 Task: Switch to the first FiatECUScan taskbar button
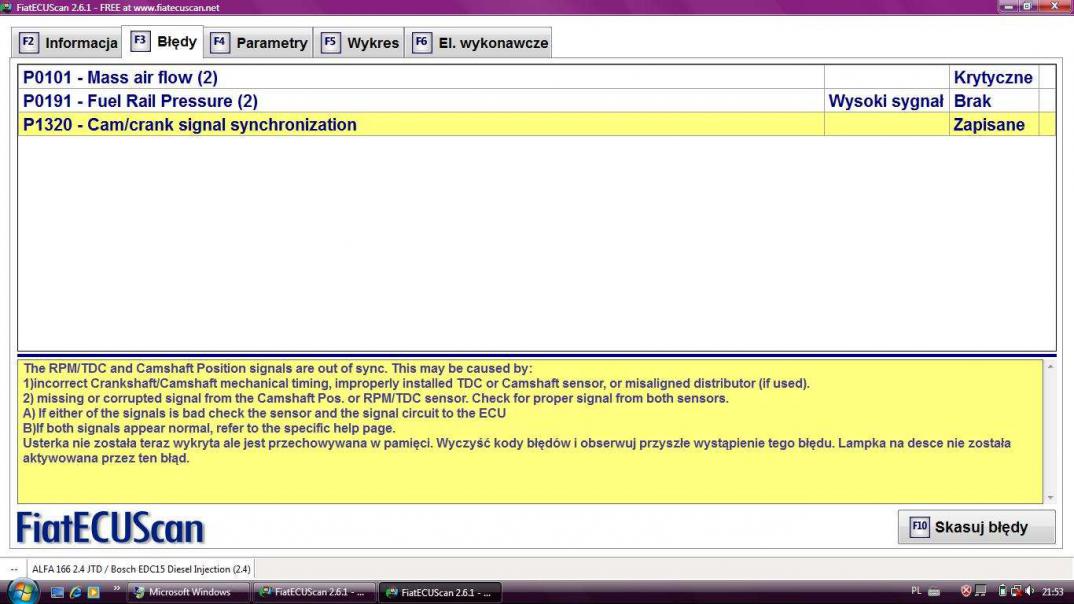click(x=314, y=592)
